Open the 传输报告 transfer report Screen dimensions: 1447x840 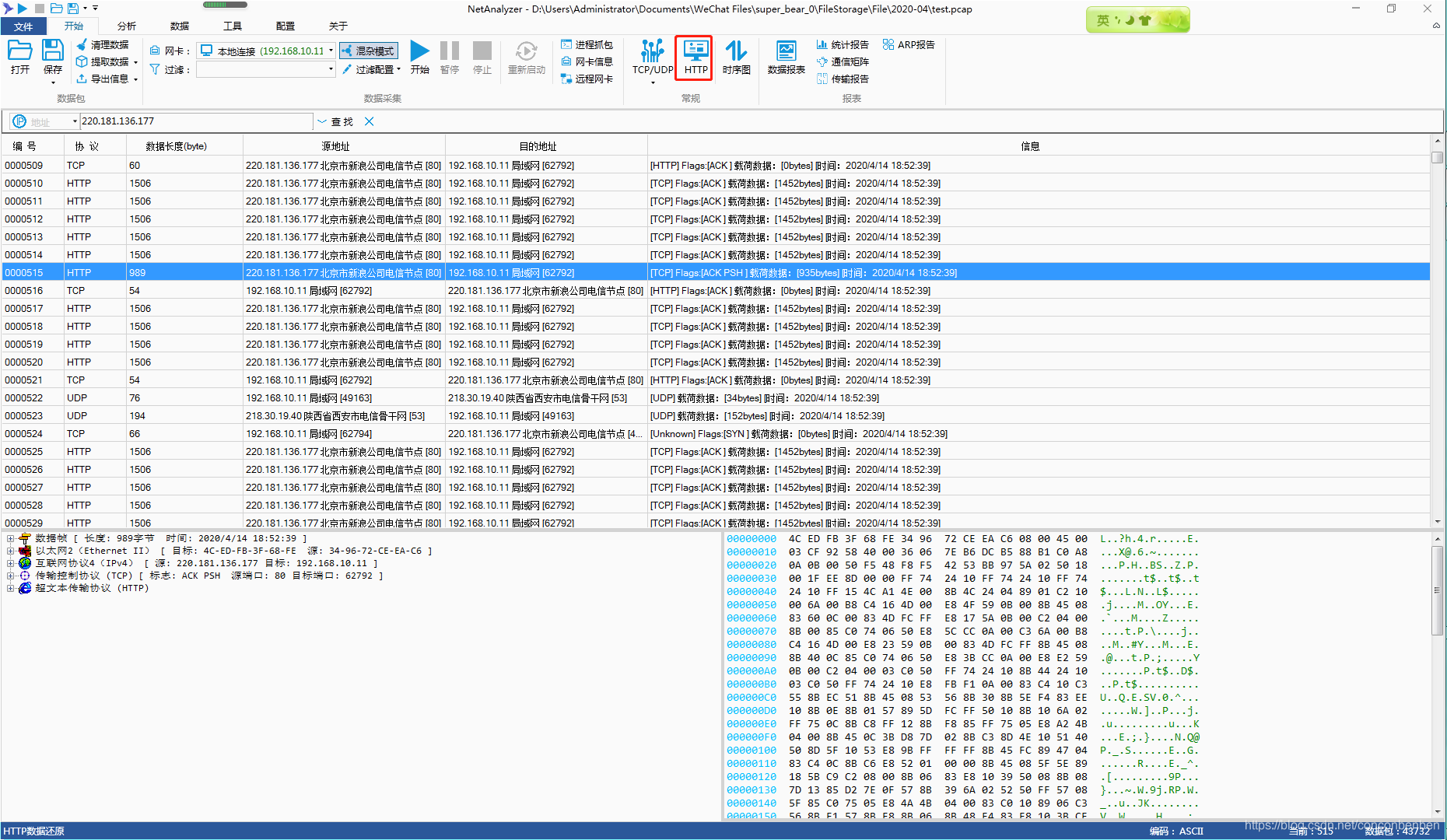point(844,79)
